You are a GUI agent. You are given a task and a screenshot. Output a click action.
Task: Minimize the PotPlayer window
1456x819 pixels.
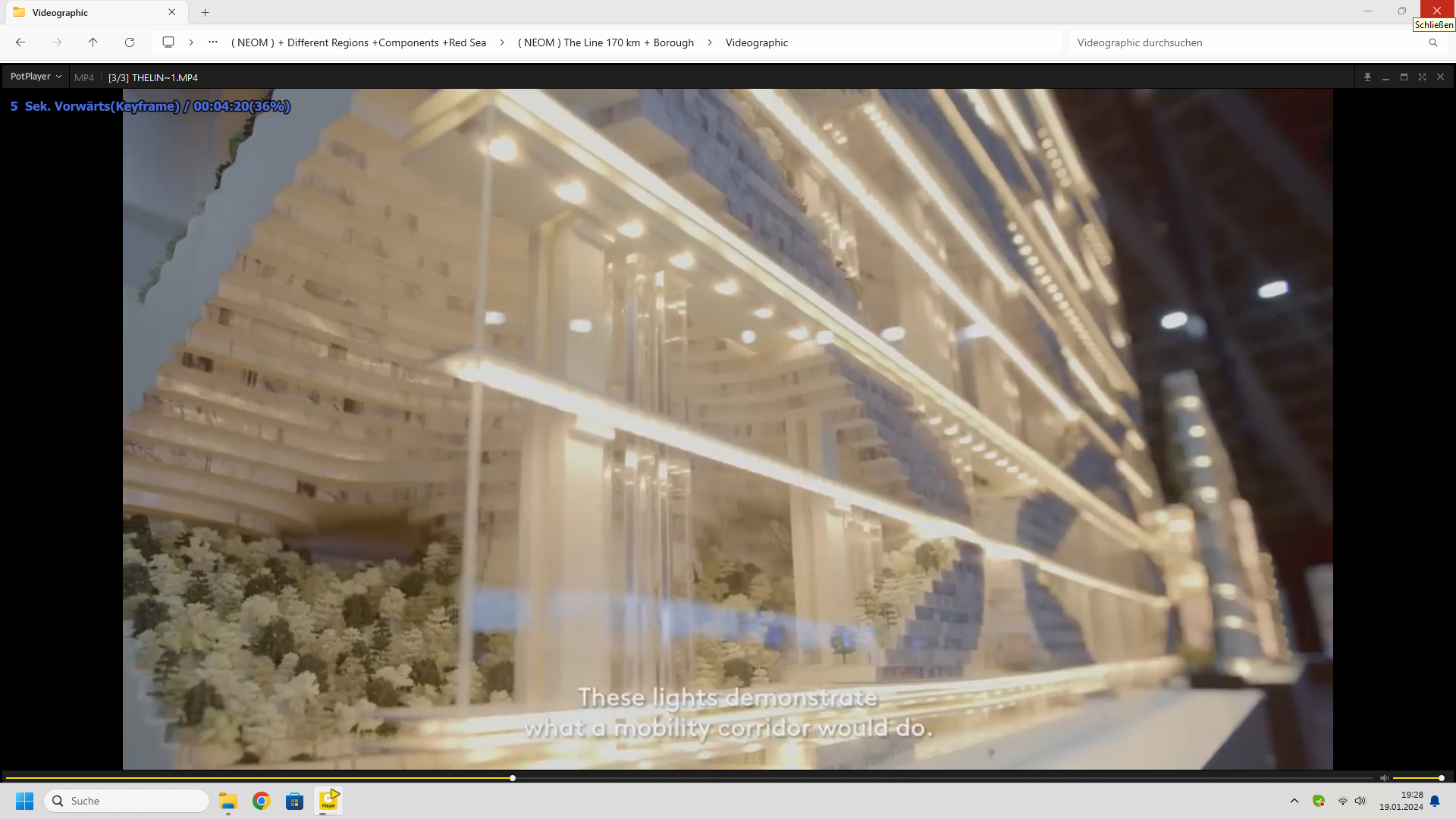pos(1385,77)
